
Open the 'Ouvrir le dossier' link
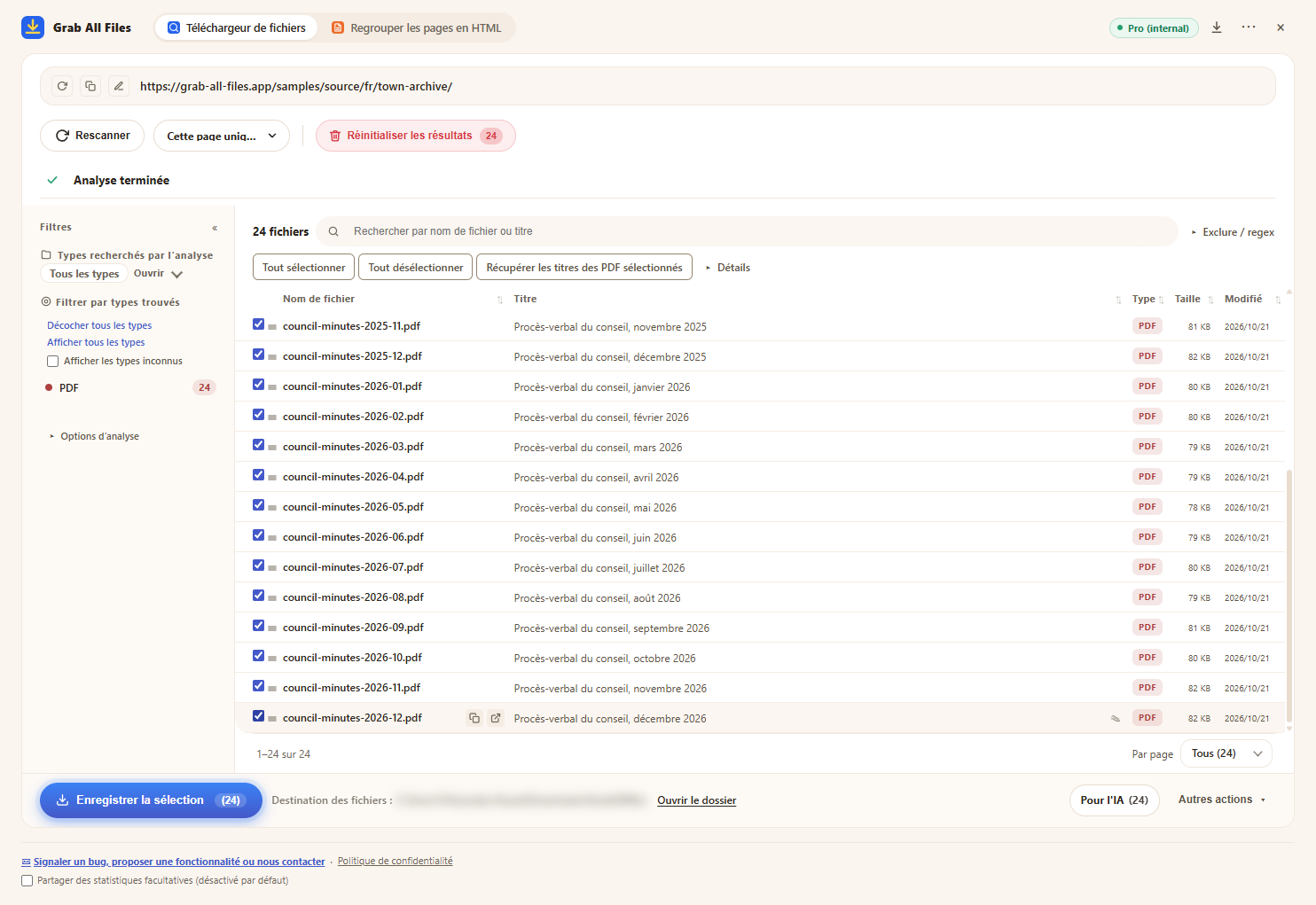[697, 800]
